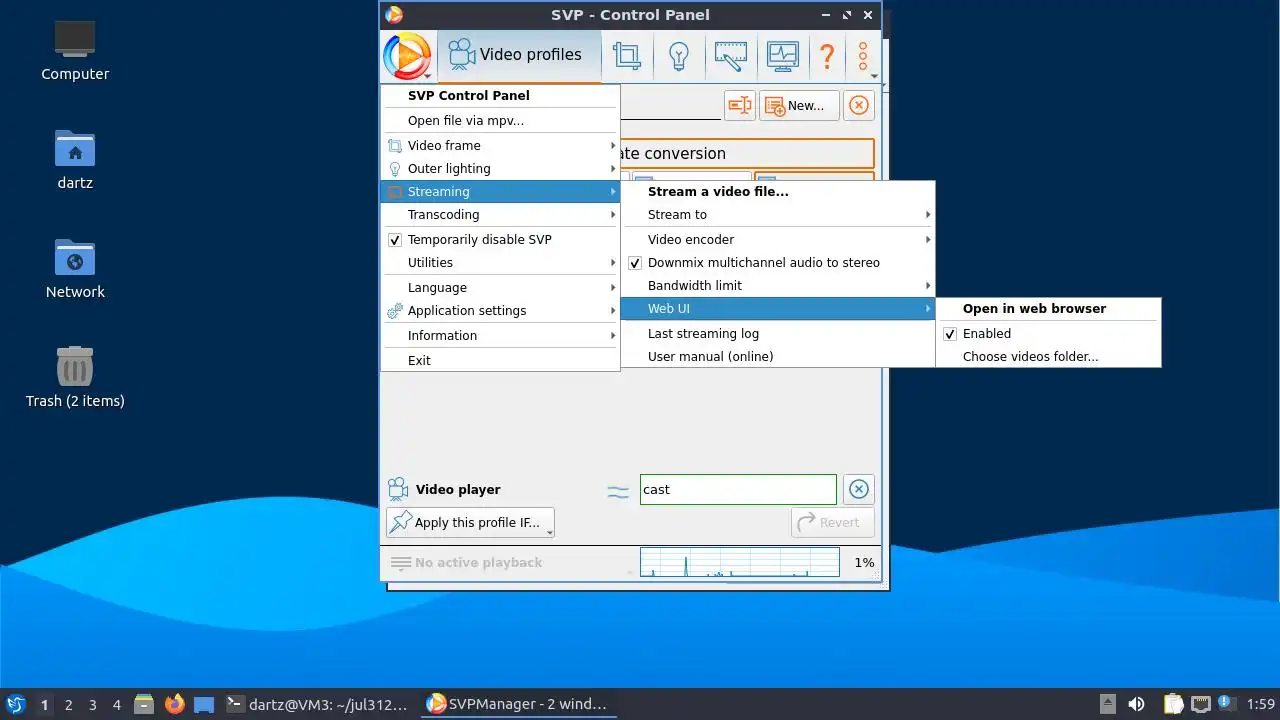This screenshot has height=720, width=1280.
Task: Launch Firefox from the taskbar
Action: (175, 704)
